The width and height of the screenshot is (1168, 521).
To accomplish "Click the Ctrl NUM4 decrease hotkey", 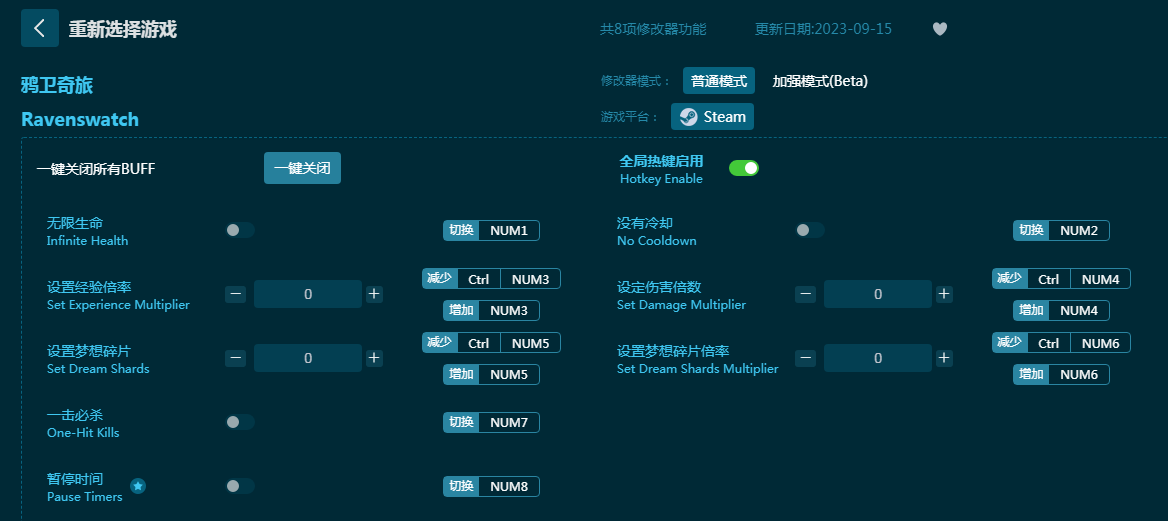I will pos(1061,279).
